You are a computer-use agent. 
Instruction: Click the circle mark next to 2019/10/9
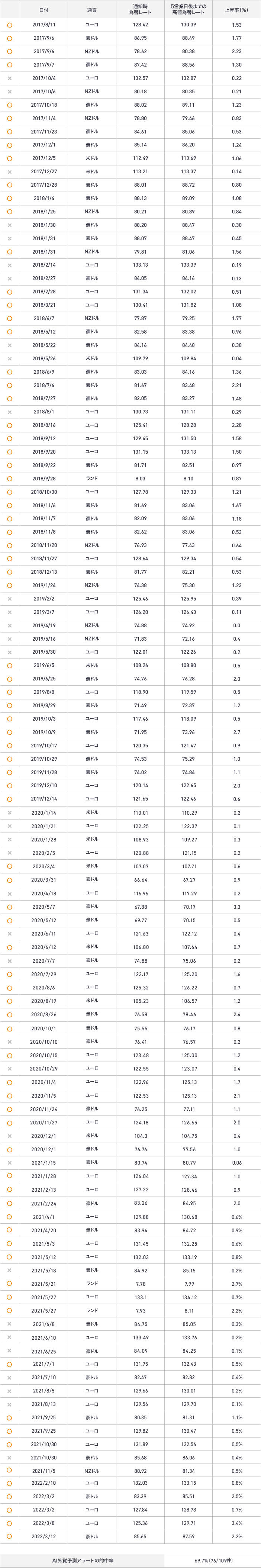tap(10, 732)
